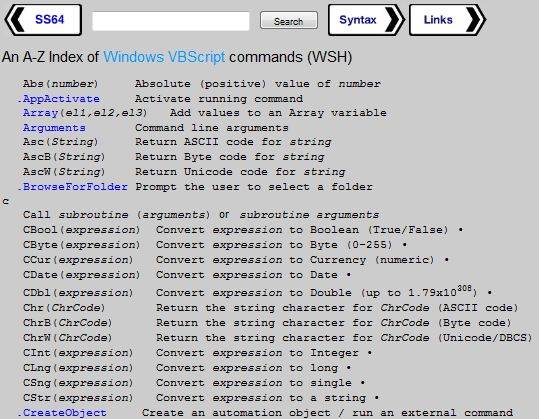
Task: Click 'Convert expression to Date' description
Action: (247, 275)
